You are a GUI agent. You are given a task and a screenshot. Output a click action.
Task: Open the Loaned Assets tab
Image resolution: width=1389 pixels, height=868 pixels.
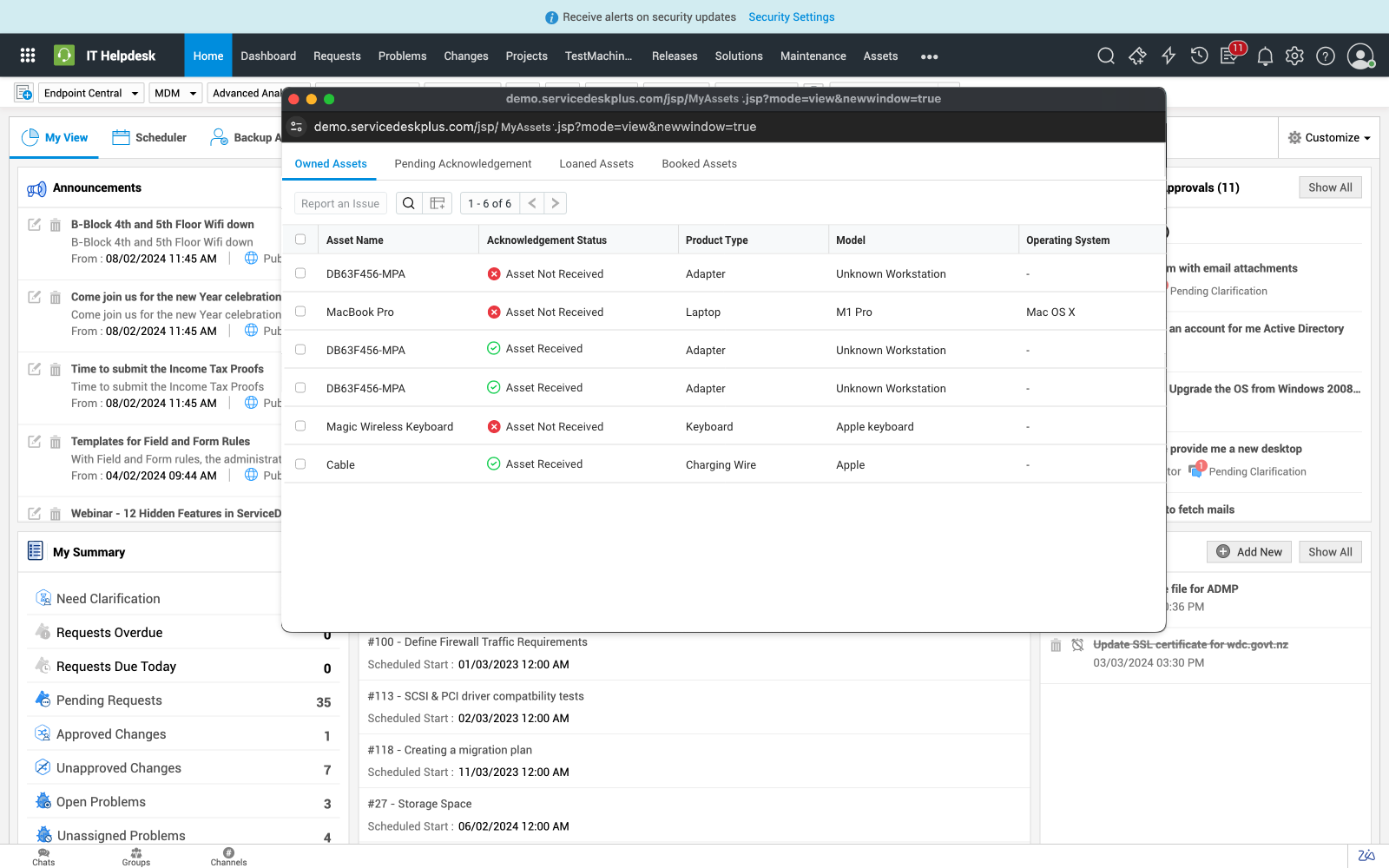pos(596,163)
